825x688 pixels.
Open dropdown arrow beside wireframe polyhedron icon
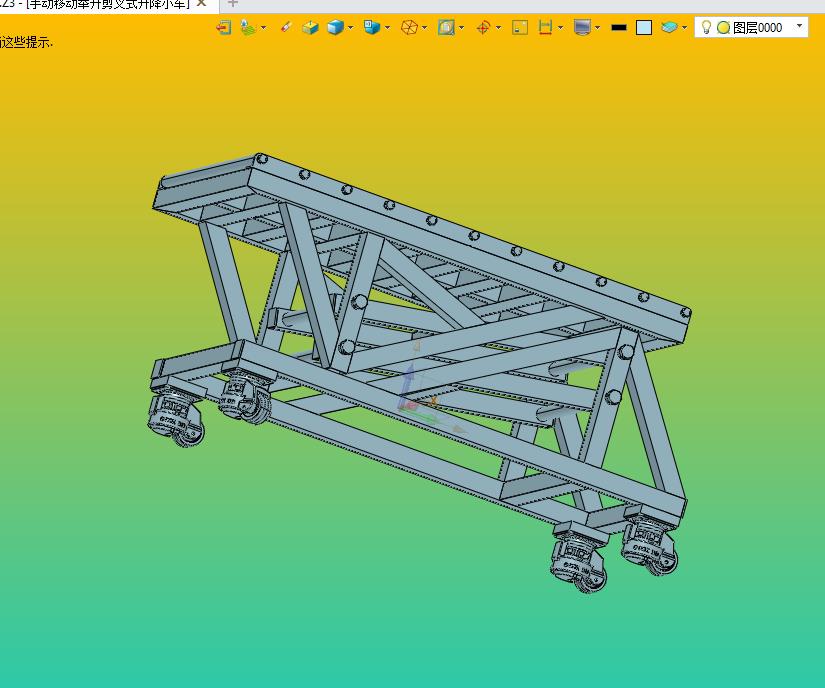click(x=425, y=28)
